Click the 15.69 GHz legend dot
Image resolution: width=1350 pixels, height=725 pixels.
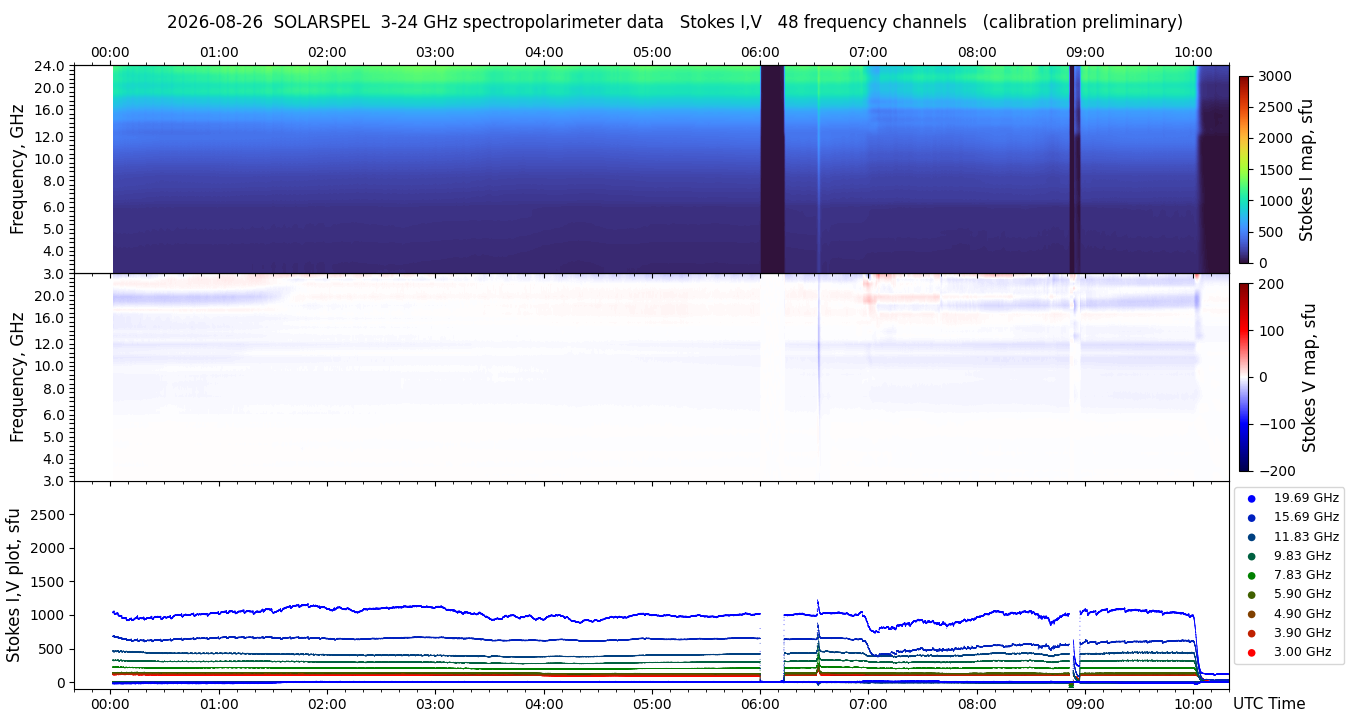click(x=1251, y=517)
